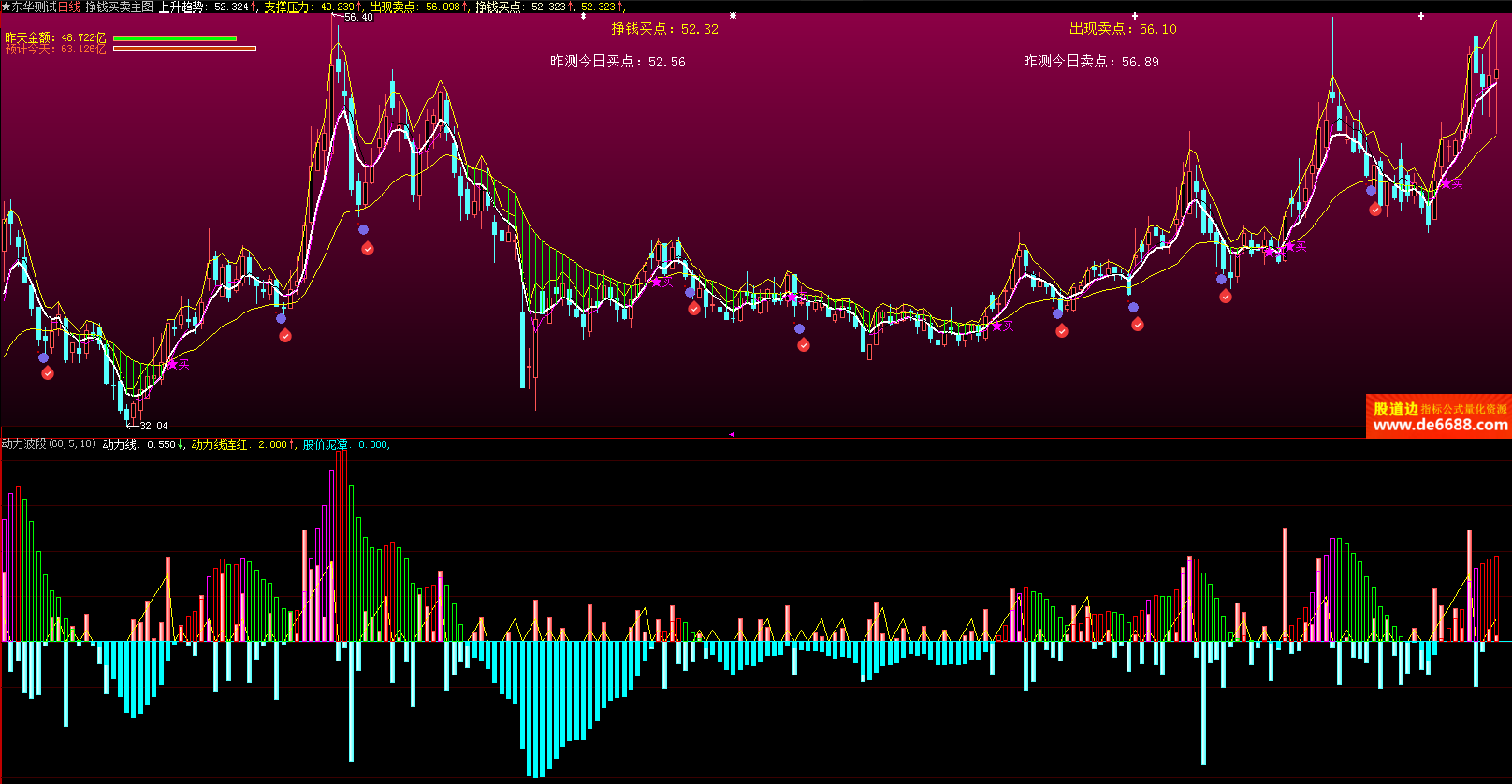Click the star icon before 东华测试
1512x784 pixels.
[x=6, y=7]
